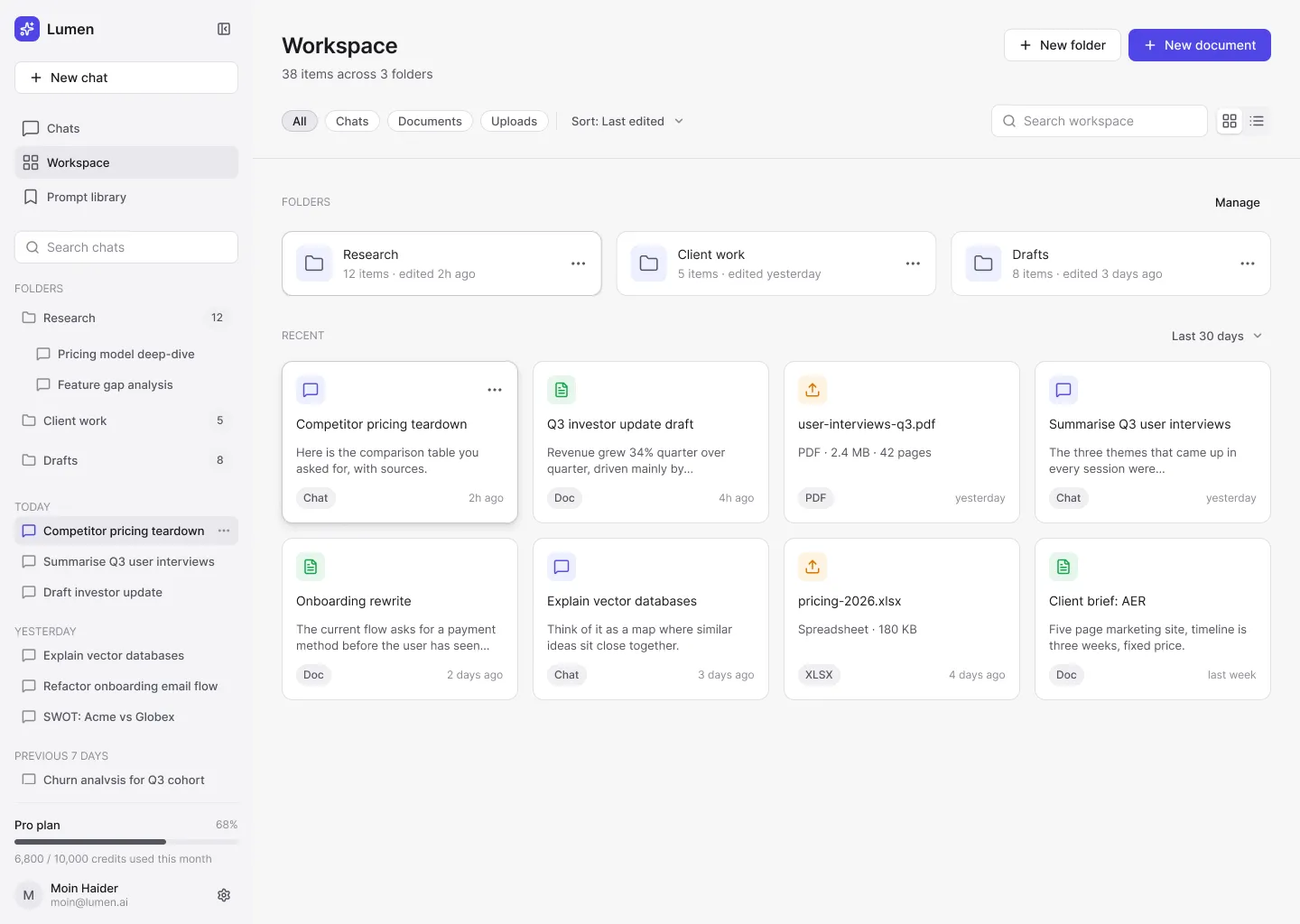Screen dimensions: 1300x924
Task: Focus the Search chats field
Action: [x=126, y=247]
